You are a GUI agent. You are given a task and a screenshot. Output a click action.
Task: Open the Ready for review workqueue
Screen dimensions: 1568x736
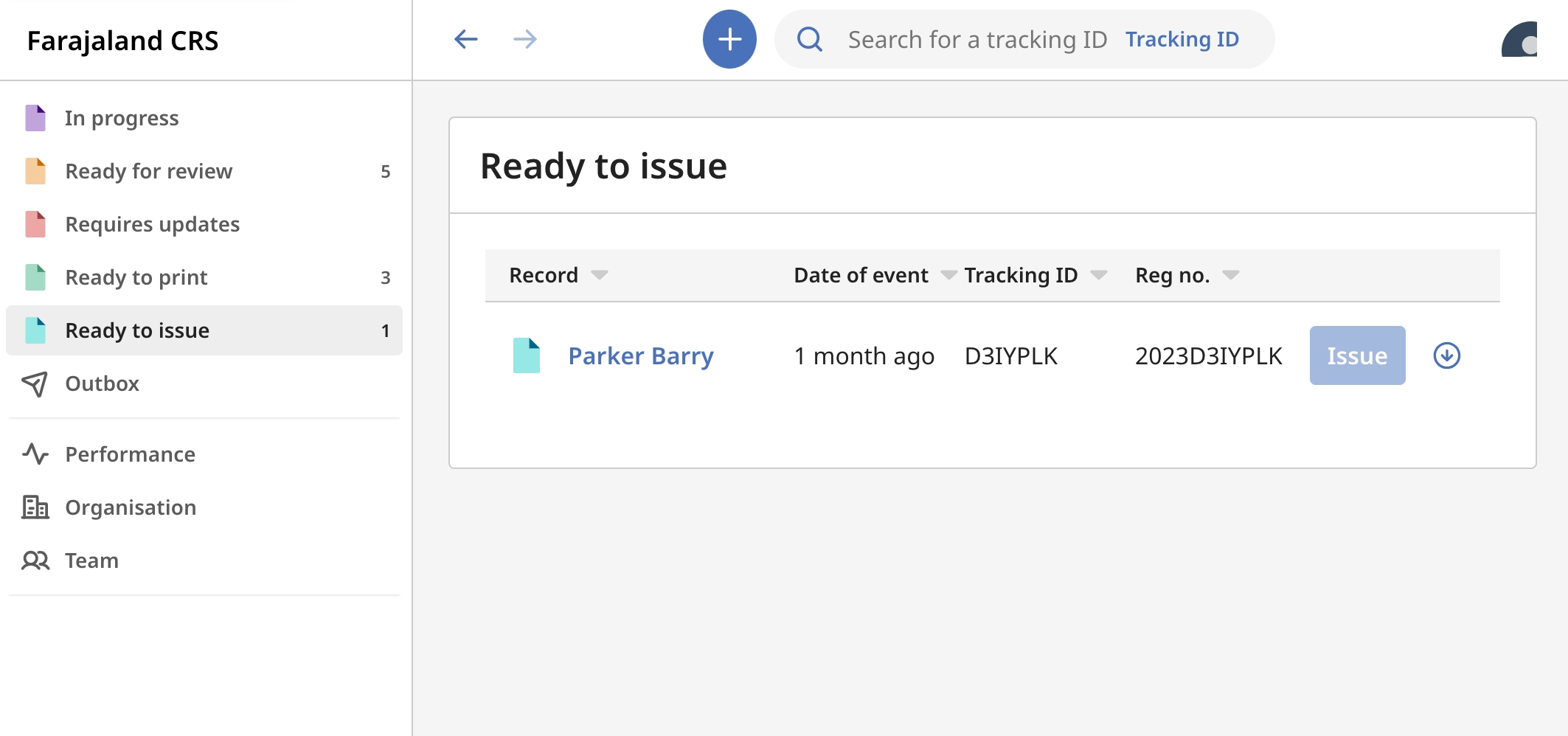(x=148, y=171)
